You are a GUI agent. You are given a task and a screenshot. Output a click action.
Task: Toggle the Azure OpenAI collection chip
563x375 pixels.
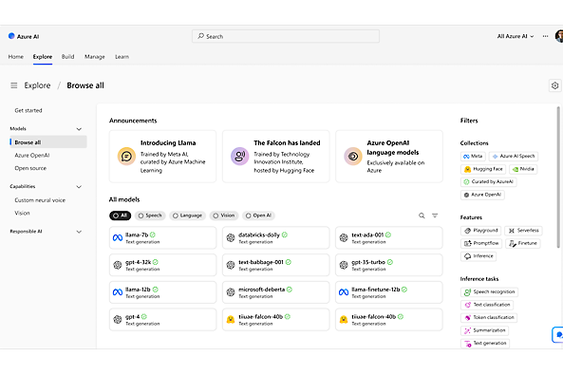pyautogui.click(x=483, y=195)
